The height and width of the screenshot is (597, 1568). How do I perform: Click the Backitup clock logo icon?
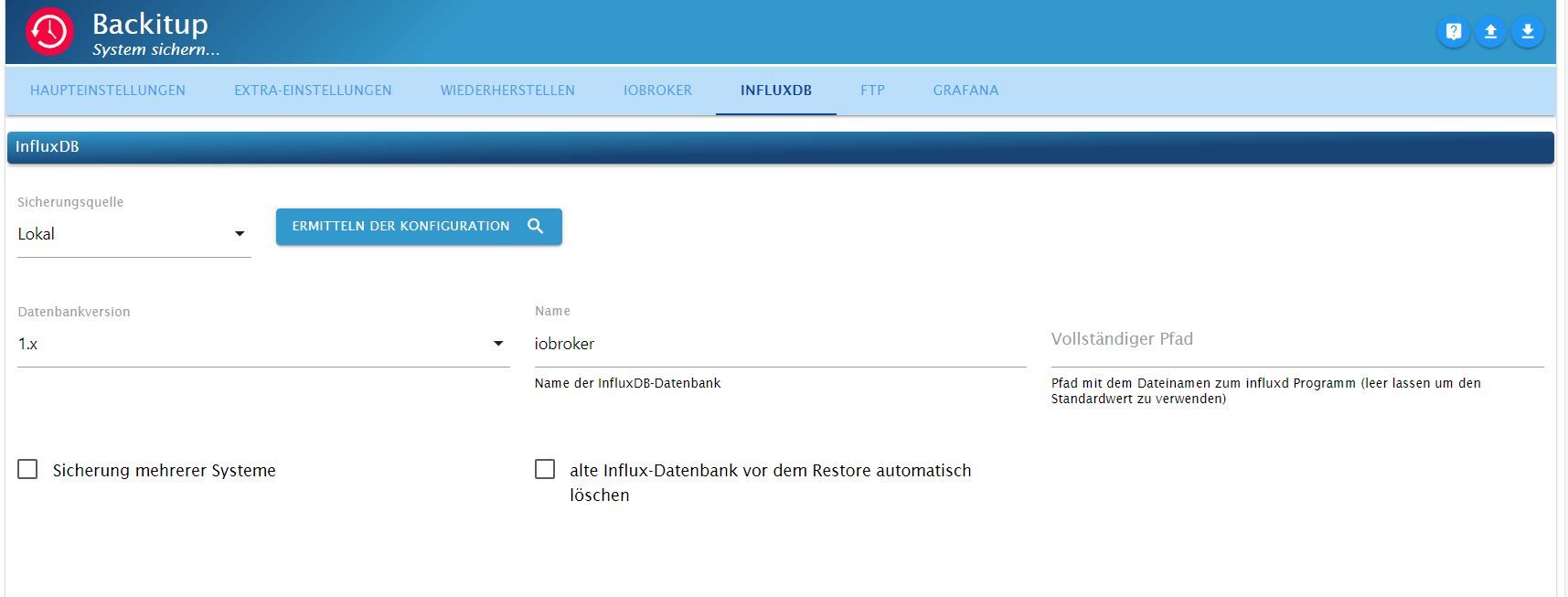point(49,32)
